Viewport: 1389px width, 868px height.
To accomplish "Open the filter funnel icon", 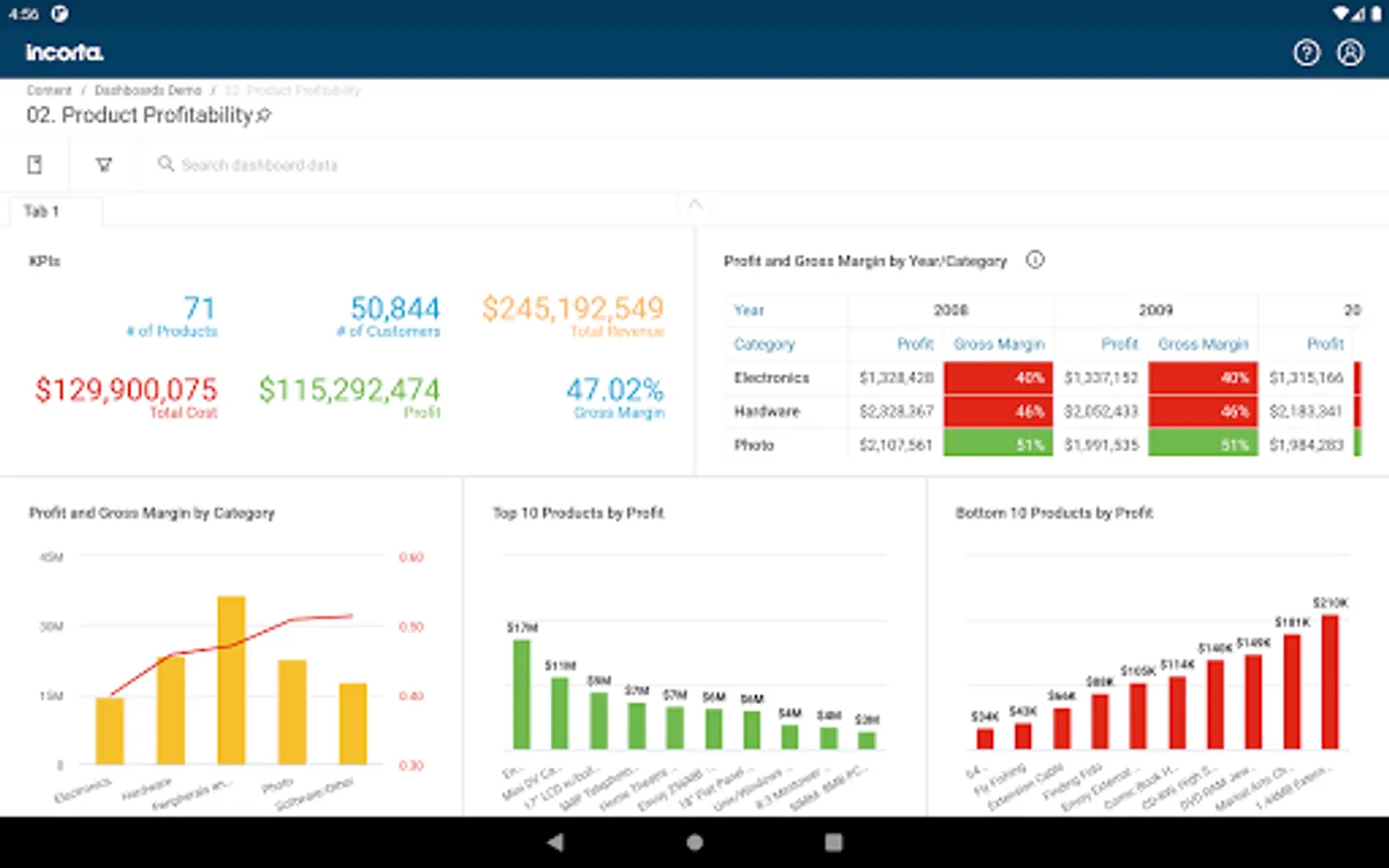I will point(103,165).
